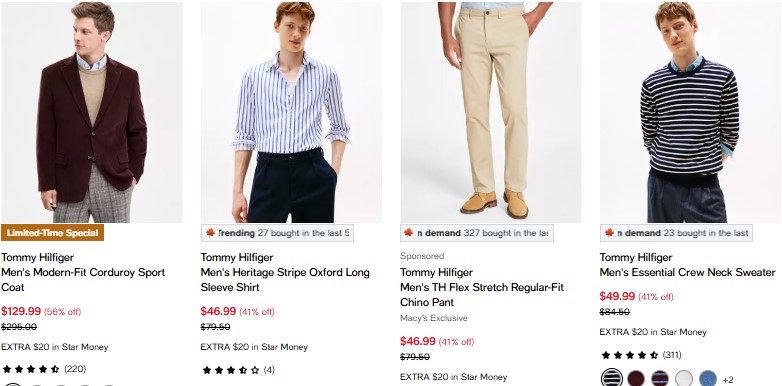Select the white sweater color swatch
This screenshot has width=782, height=386.
click(684, 378)
